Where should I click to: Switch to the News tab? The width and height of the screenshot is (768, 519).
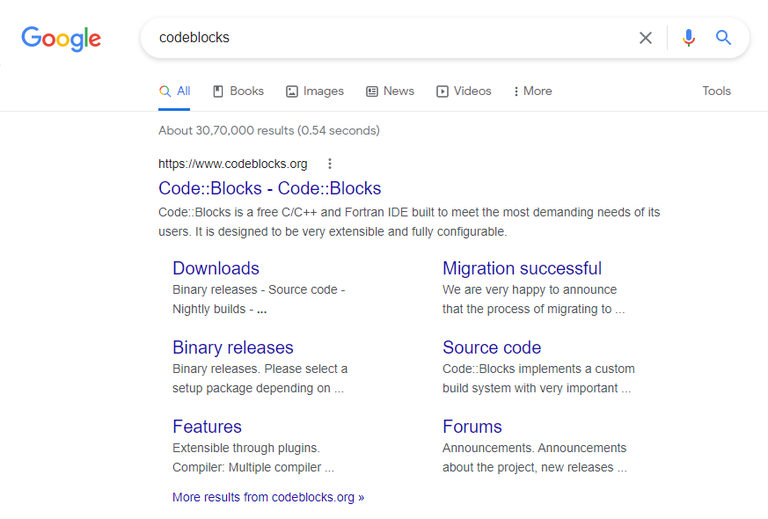tap(390, 91)
